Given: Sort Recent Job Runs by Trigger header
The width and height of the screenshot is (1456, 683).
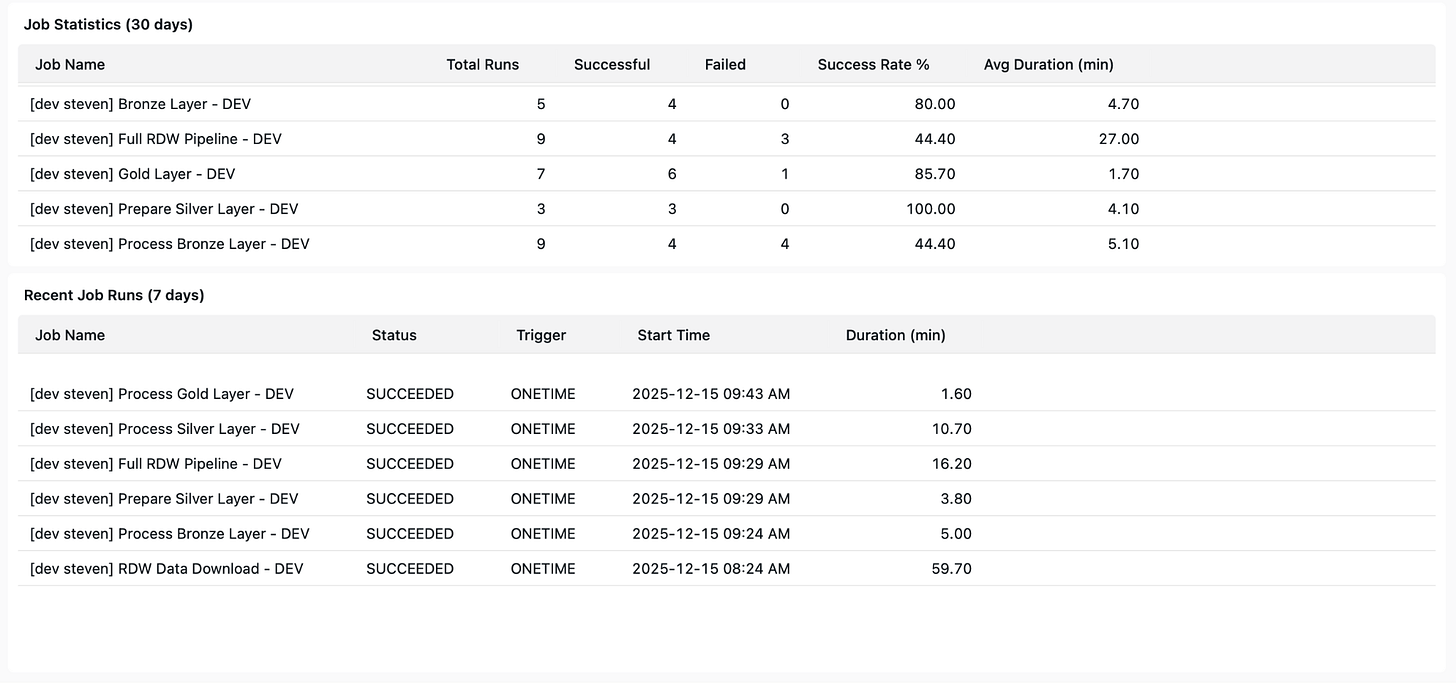Looking at the screenshot, I should pyautogui.click(x=541, y=335).
